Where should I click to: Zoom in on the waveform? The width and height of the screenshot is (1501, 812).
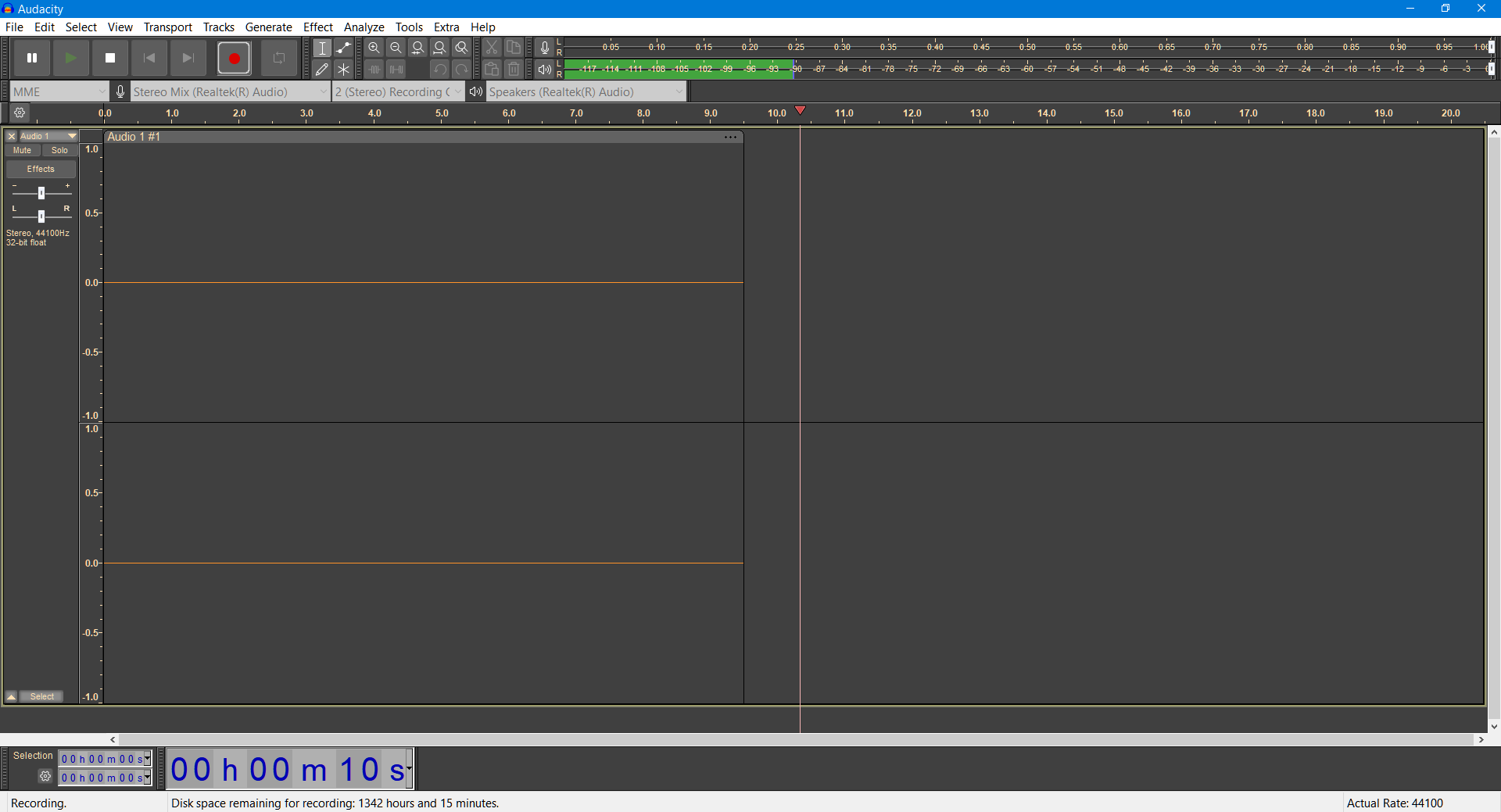[374, 48]
